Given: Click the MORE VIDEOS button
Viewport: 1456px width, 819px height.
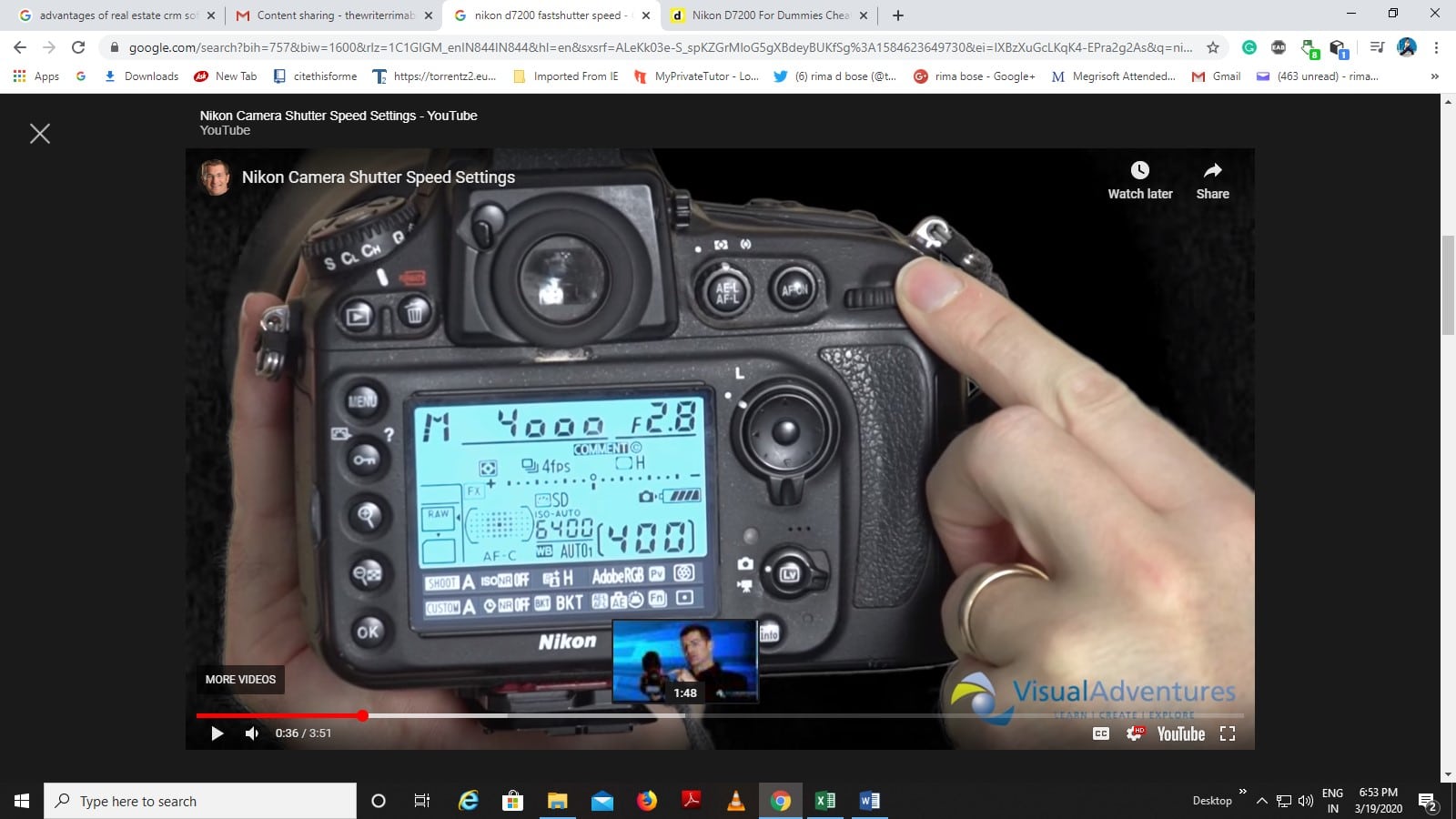Looking at the screenshot, I should pos(239,680).
